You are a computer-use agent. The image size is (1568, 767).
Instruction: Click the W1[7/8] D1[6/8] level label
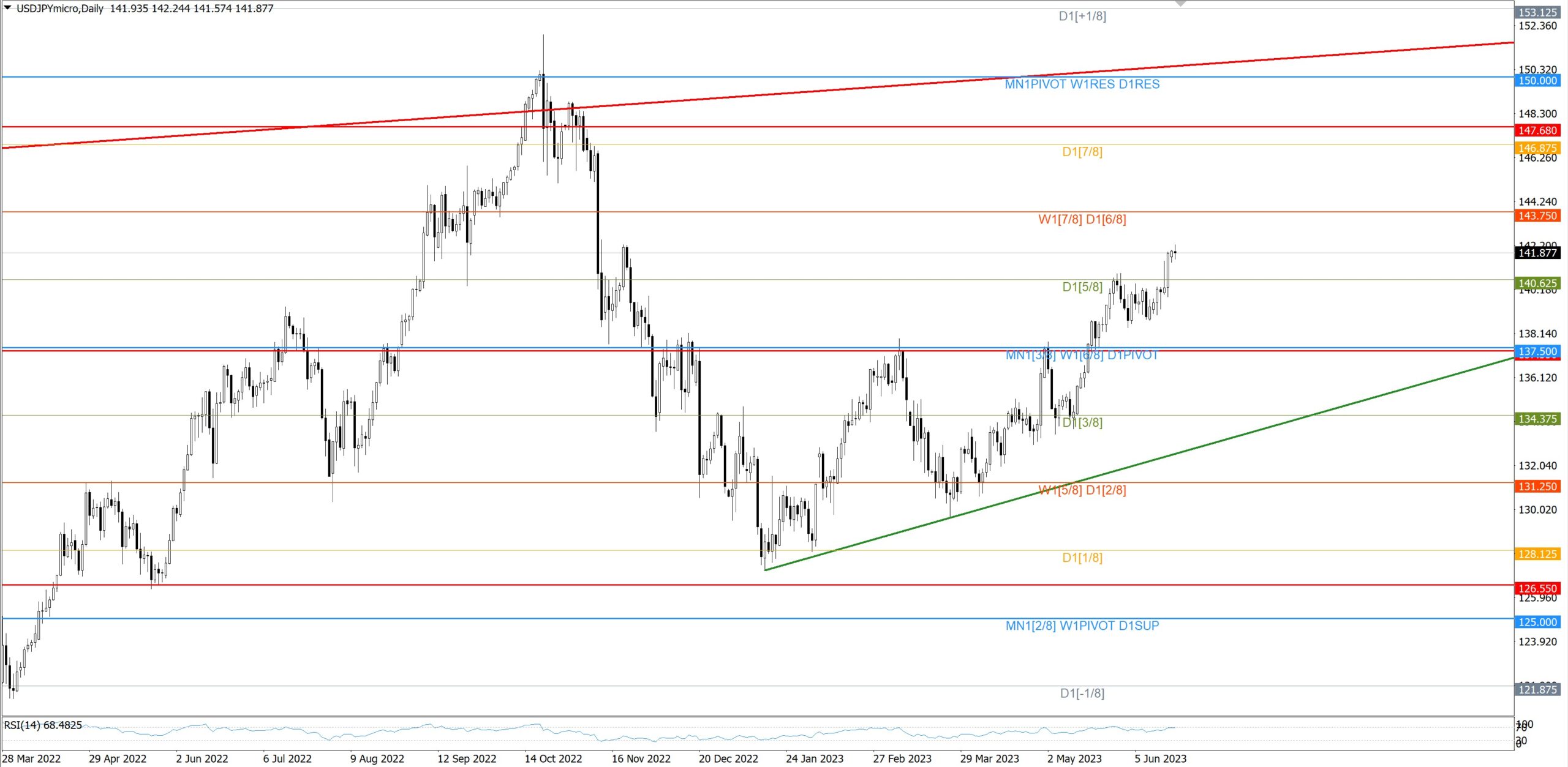pyautogui.click(x=1082, y=219)
